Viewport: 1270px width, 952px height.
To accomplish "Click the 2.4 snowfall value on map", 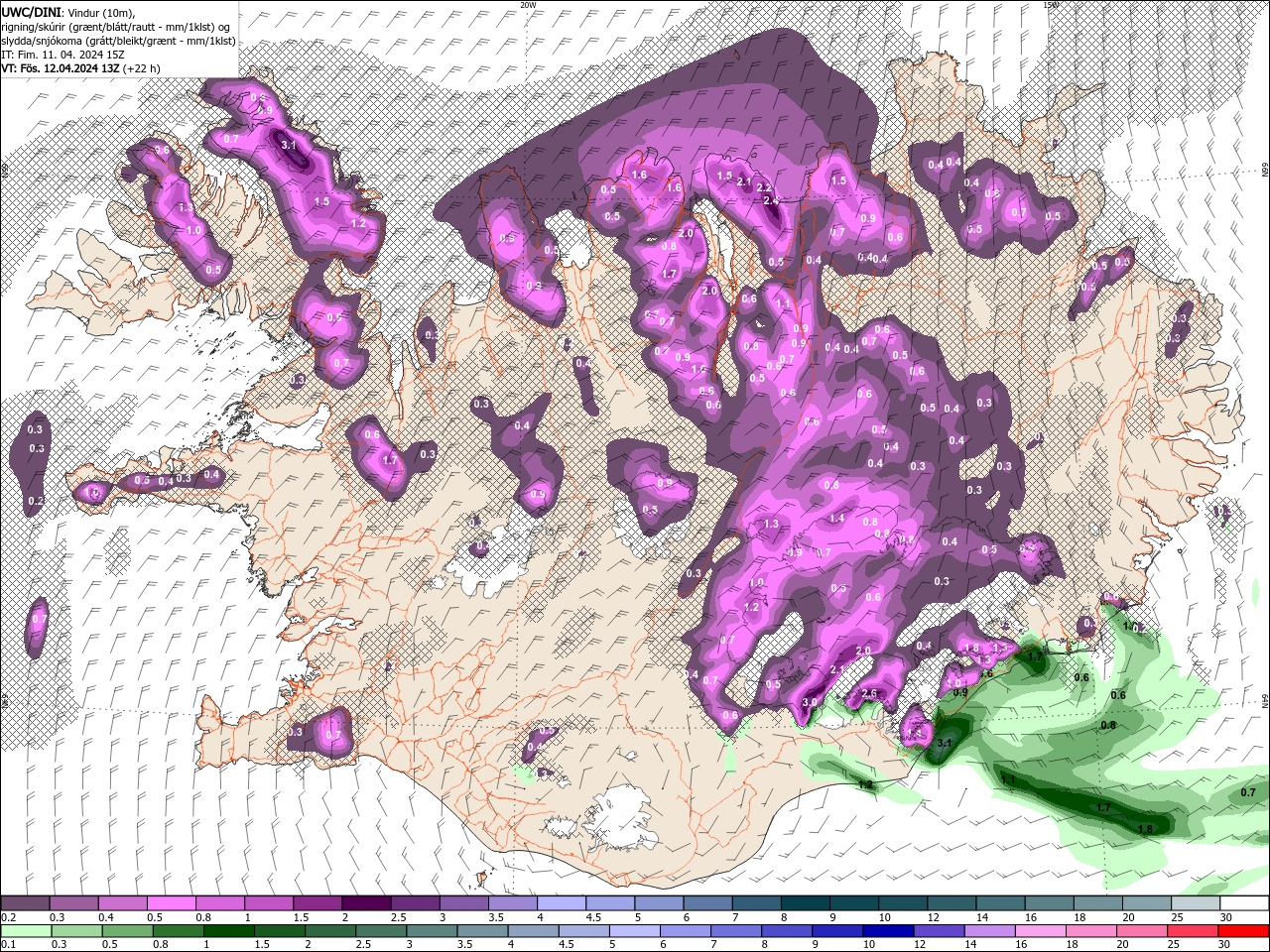I will point(771,199).
